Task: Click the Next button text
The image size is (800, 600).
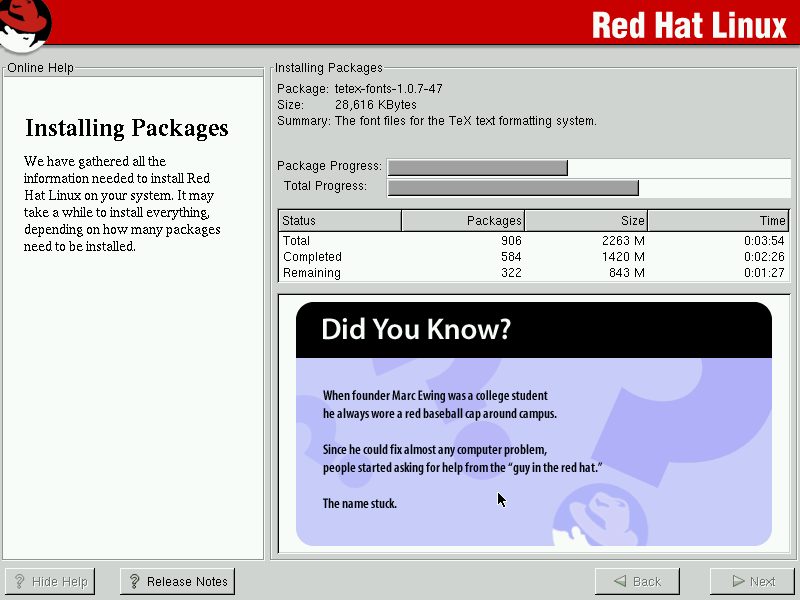Action: [x=763, y=582]
